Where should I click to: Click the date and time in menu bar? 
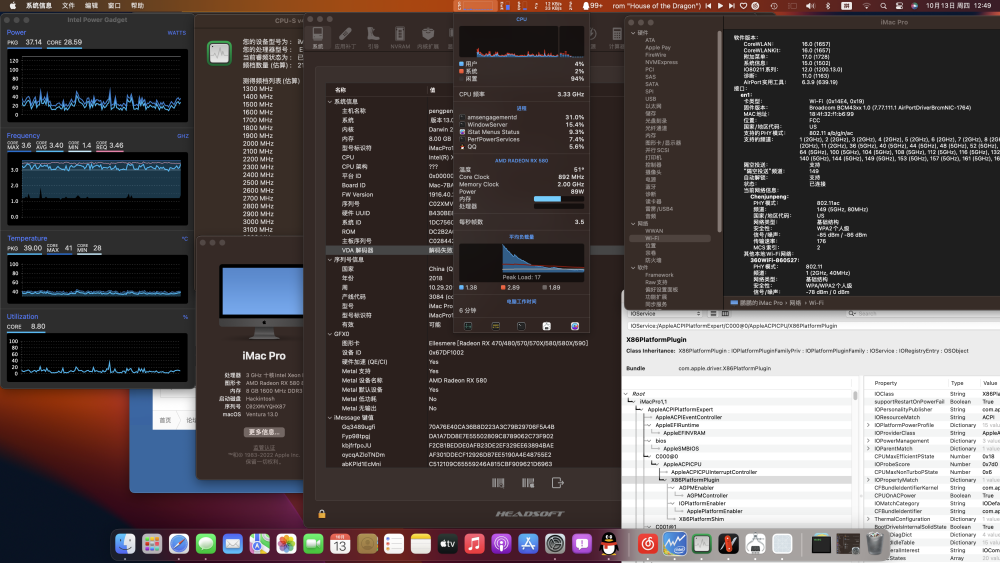(961, 6)
